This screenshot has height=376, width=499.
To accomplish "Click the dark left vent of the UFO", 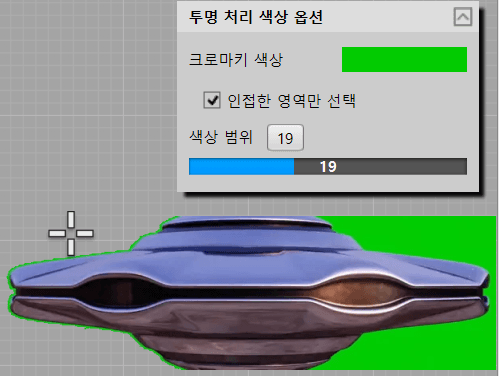I will pyautogui.click(x=113, y=292).
